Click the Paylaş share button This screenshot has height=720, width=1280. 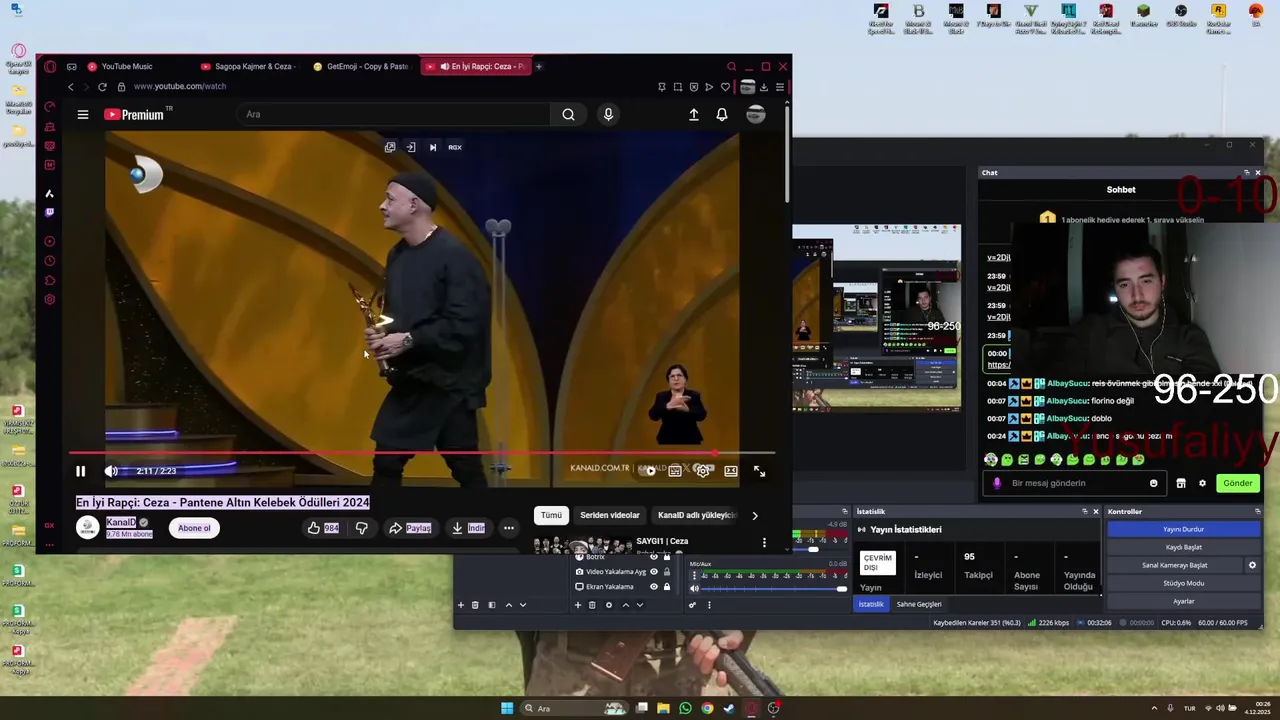pyautogui.click(x=411, y=528)
